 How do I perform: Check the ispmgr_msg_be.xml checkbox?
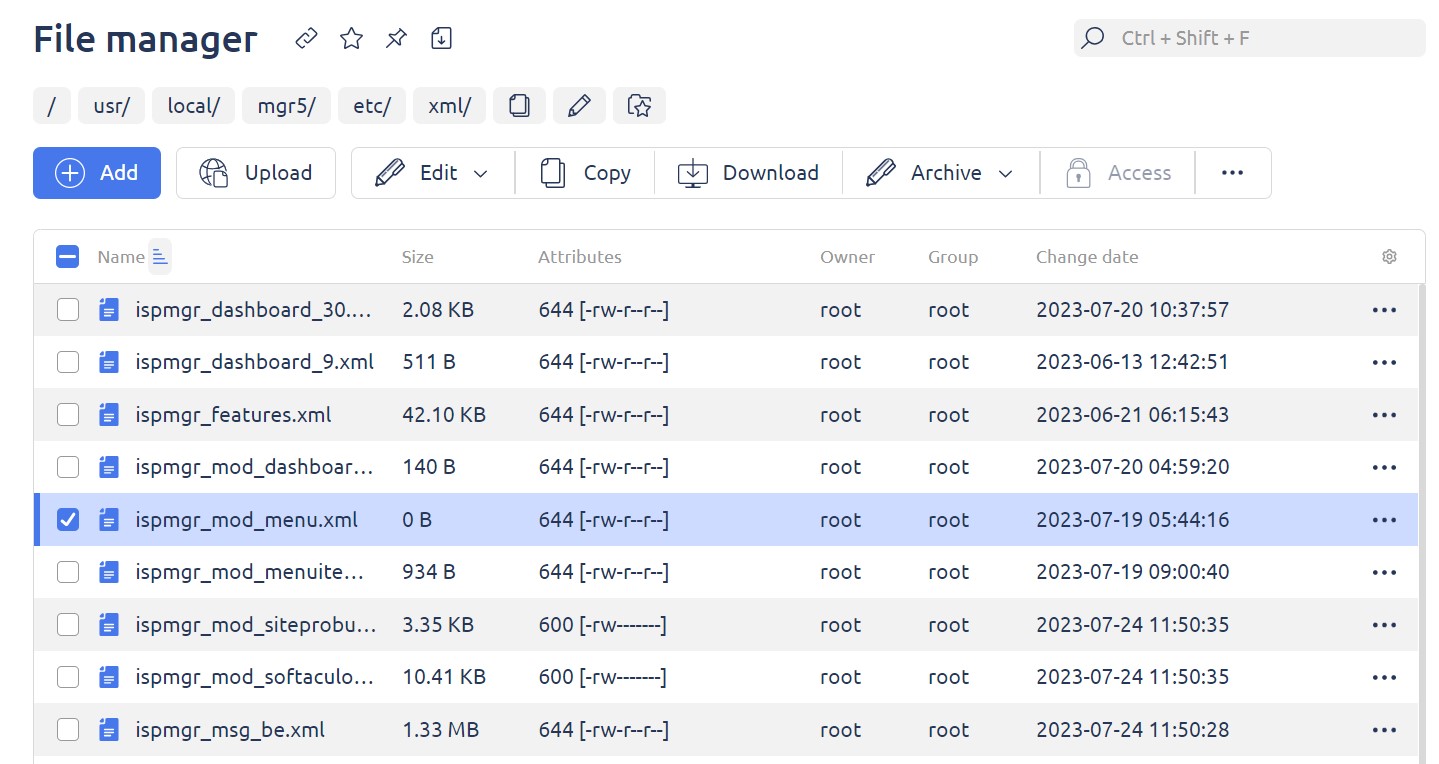click(x=68, y=730)
